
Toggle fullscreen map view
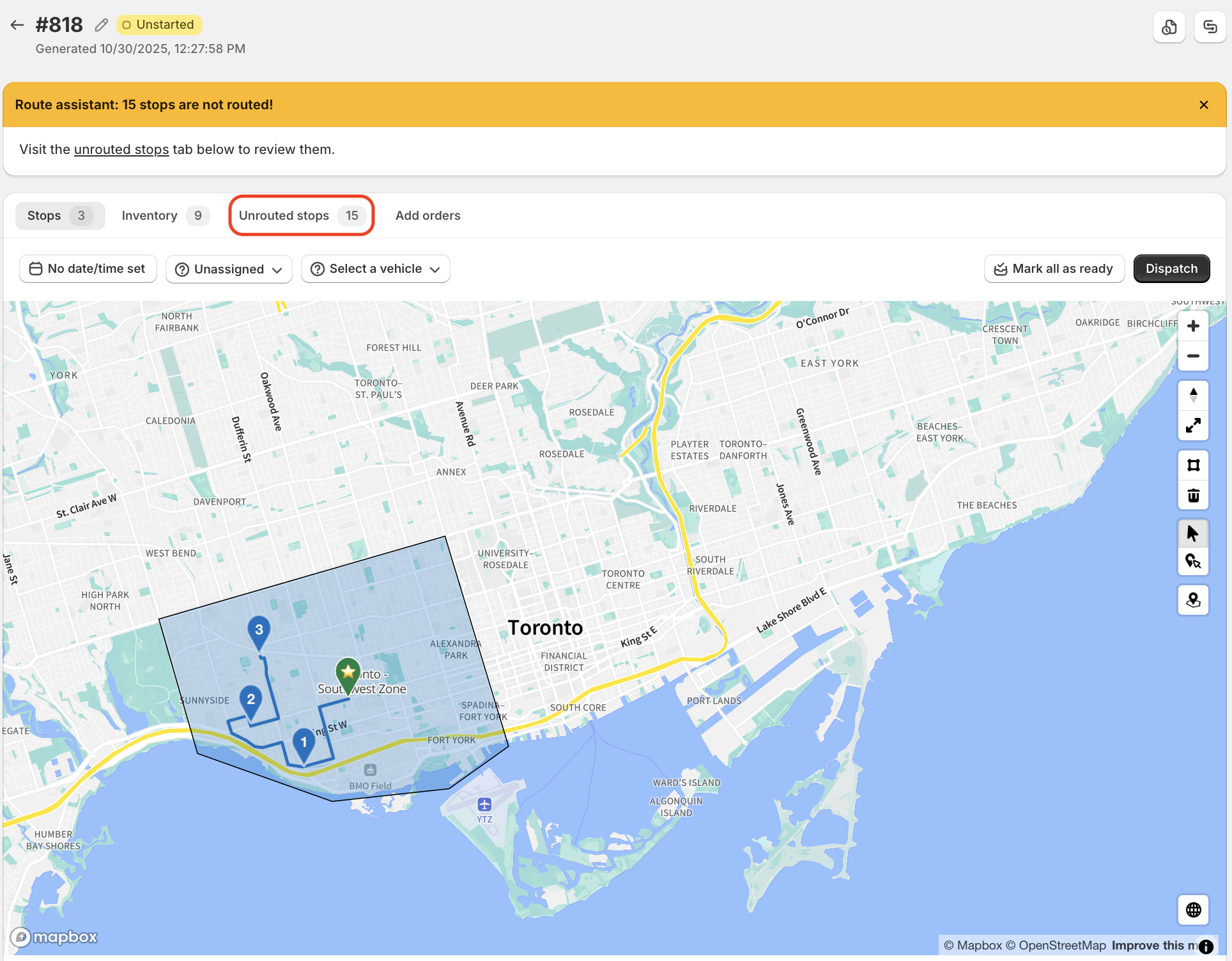tap(1193, 426)
